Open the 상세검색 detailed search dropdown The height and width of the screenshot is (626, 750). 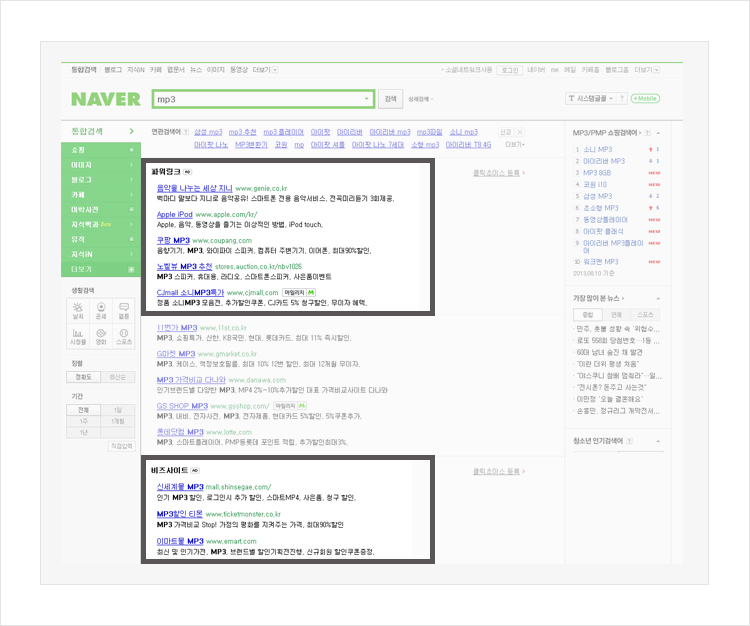click(420, 99)
